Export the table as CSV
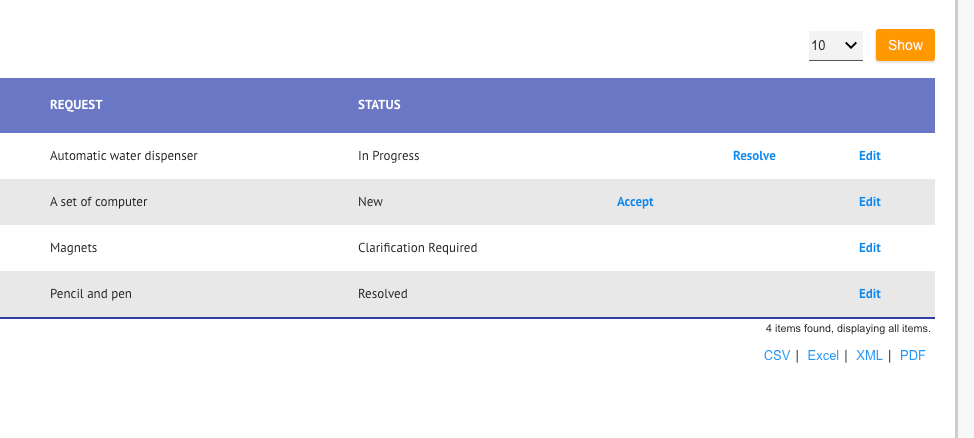The width and height of the screenshot is (974, 438). [x=777, y=355]
